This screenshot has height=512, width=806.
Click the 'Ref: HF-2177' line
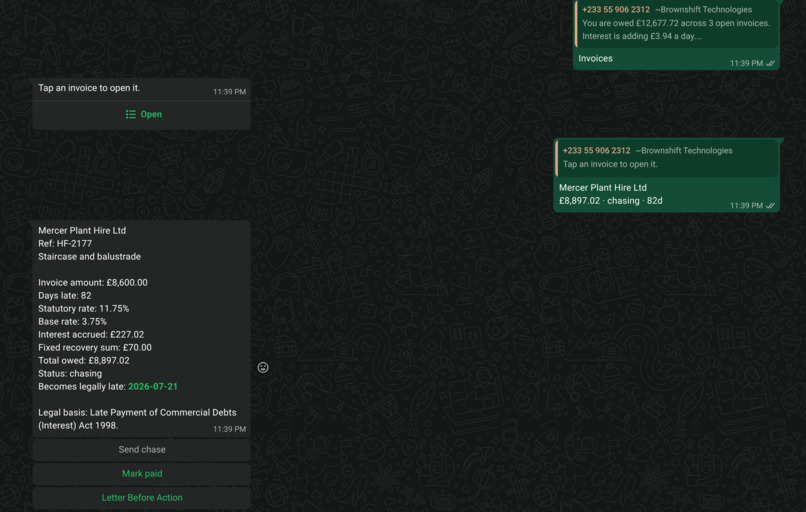coord(65,244)
